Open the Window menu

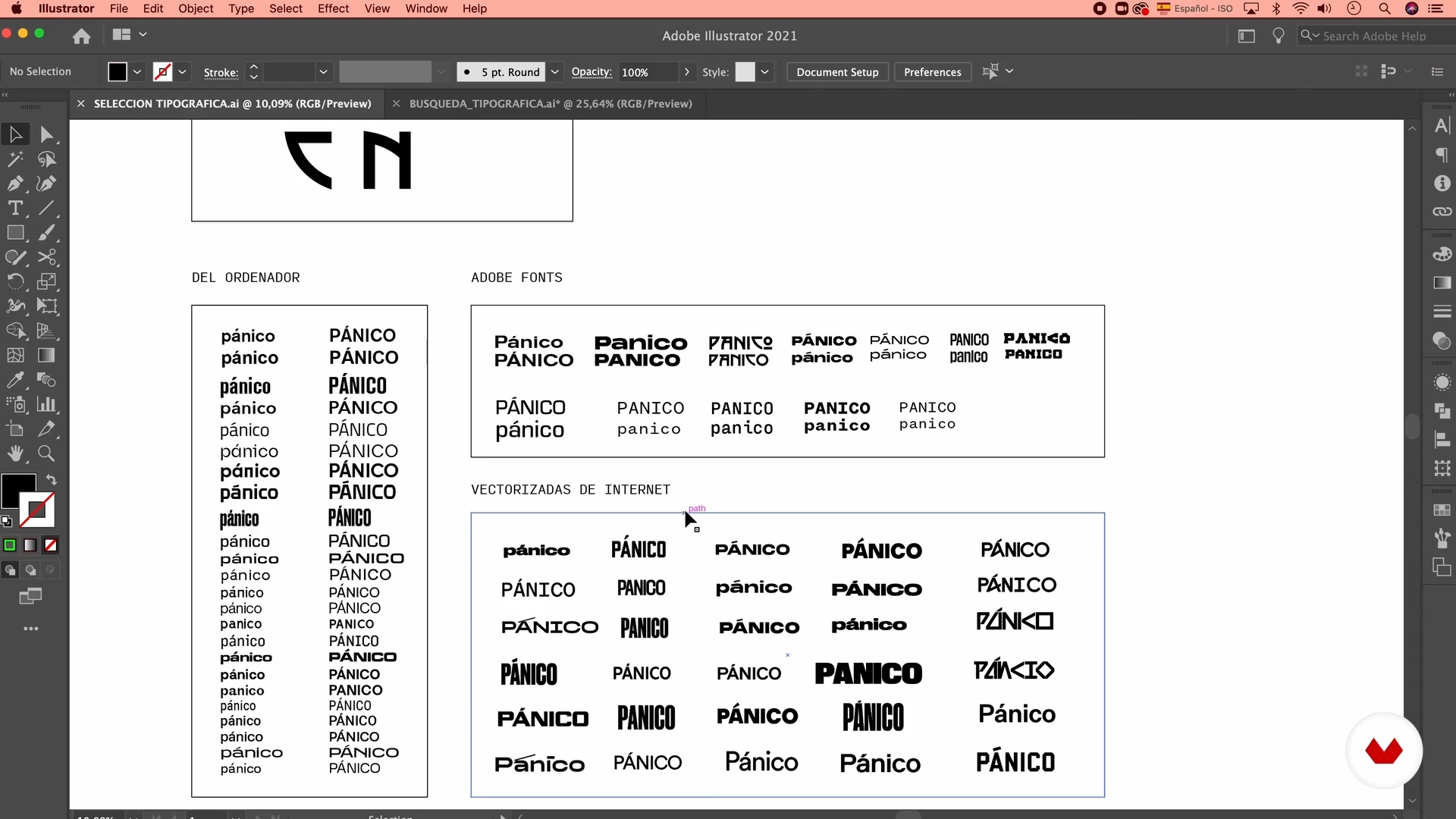pos(426,8)
